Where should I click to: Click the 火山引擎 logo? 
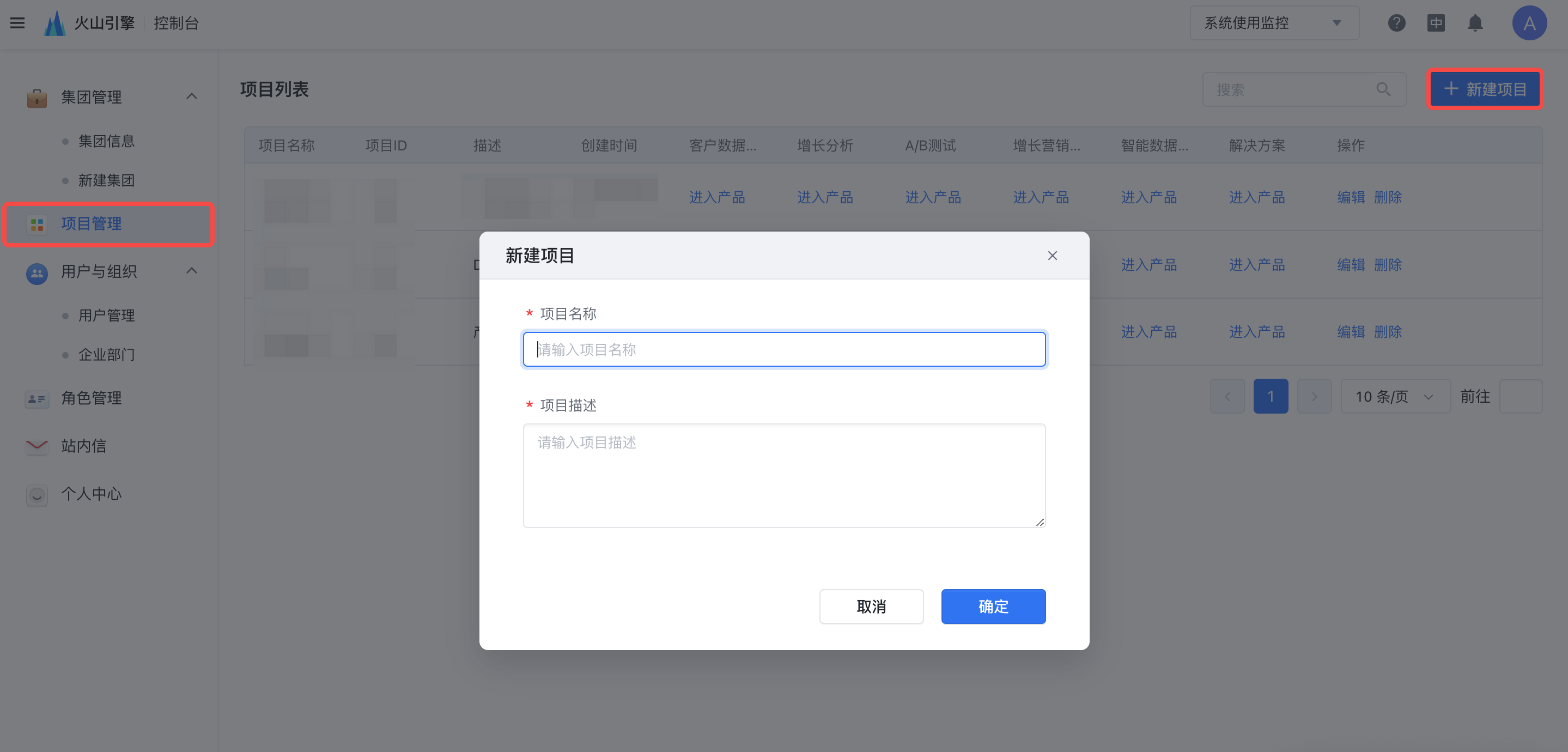[x=89, y=23]
